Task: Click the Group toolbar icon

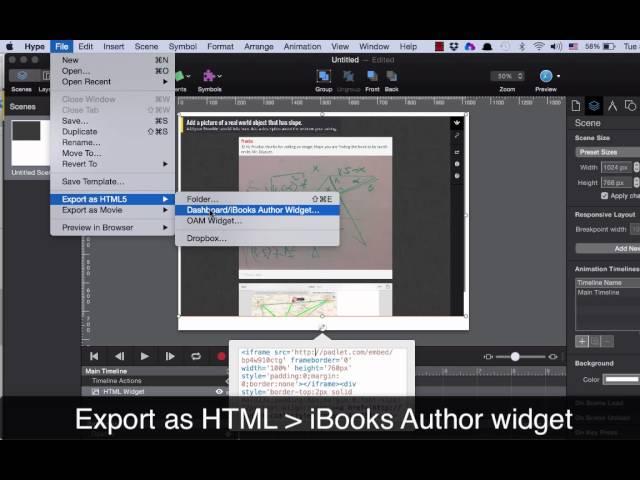Action: click(323, 76)
